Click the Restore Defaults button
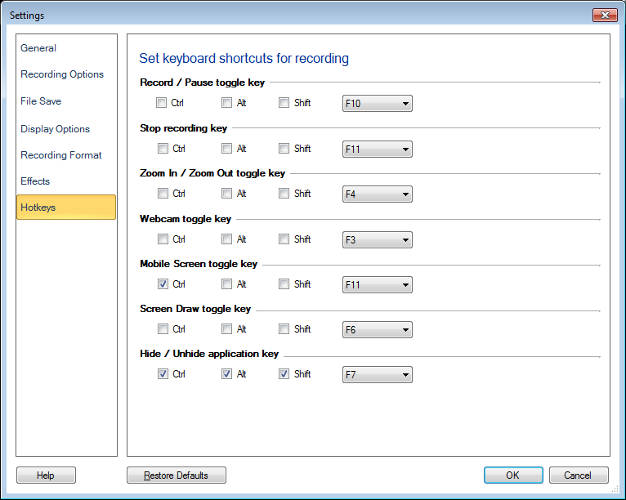 (176, 475)
